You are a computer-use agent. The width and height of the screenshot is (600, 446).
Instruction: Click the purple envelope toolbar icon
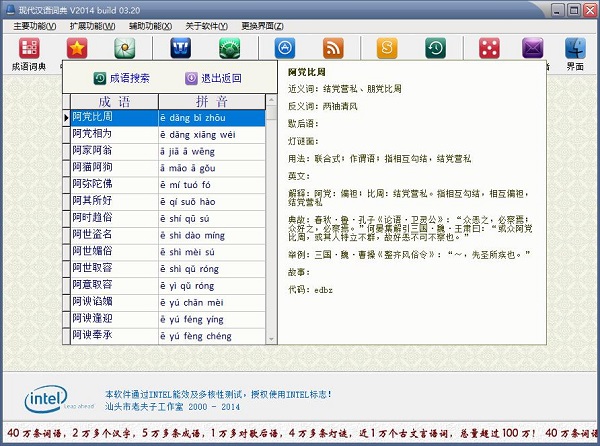(x=533, y=48)
